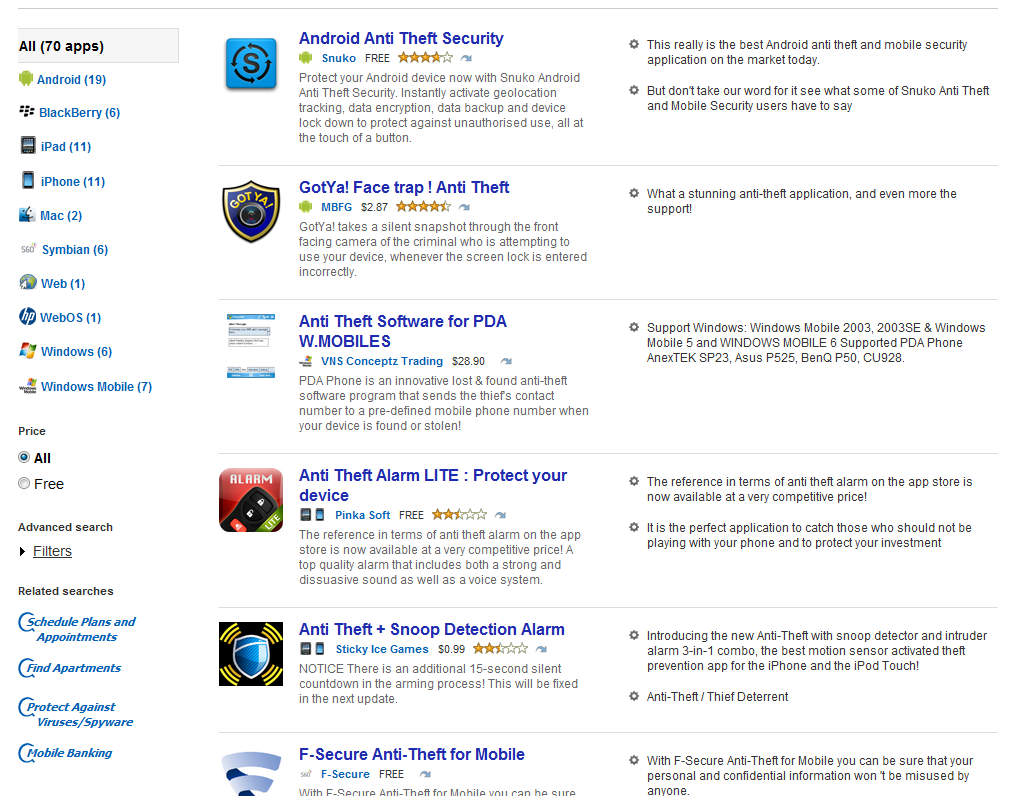Open Schedule Plans and Appointments related search
The height and width of the screenshot is (796, 1019).
(77, 629)
